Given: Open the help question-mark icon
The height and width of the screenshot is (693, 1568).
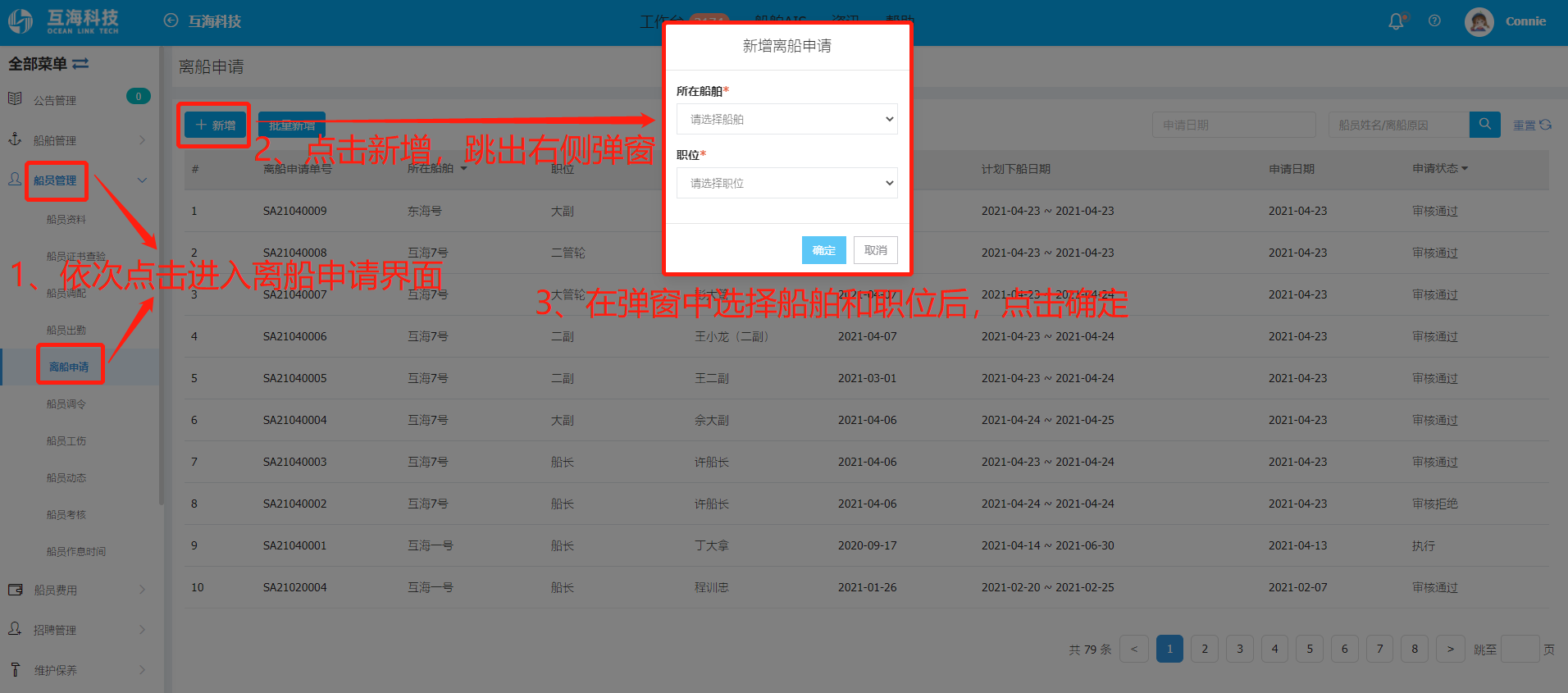Looking at the screenshot, I should tap(1434, 21).
